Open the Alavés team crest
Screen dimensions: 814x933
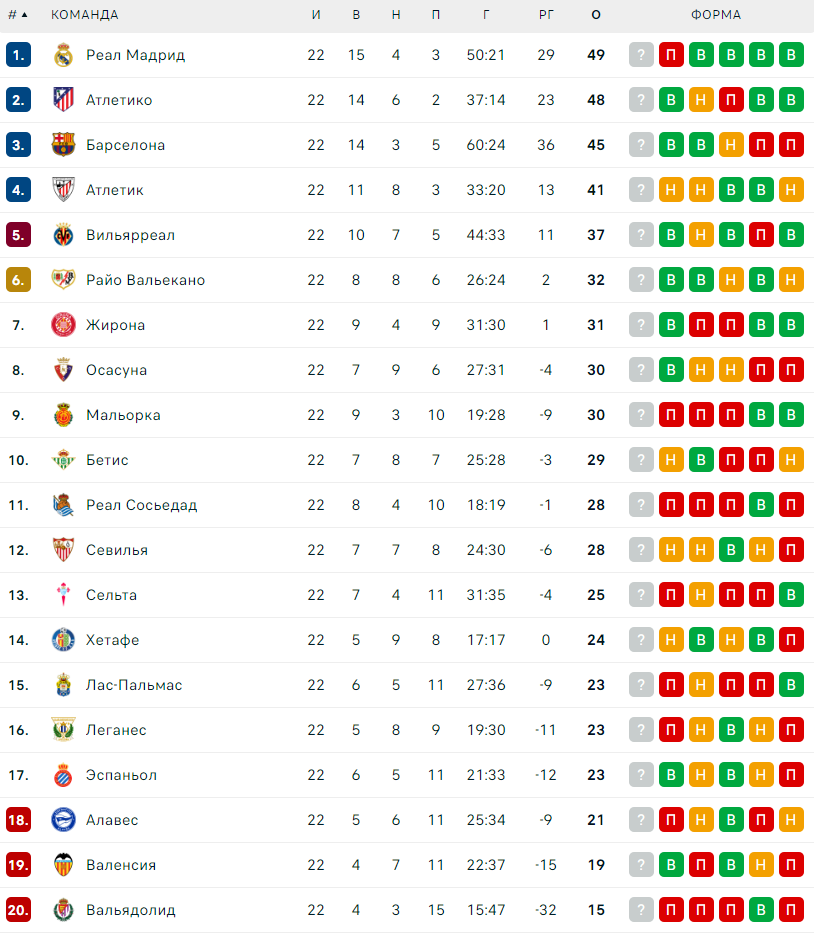(63, 820)
